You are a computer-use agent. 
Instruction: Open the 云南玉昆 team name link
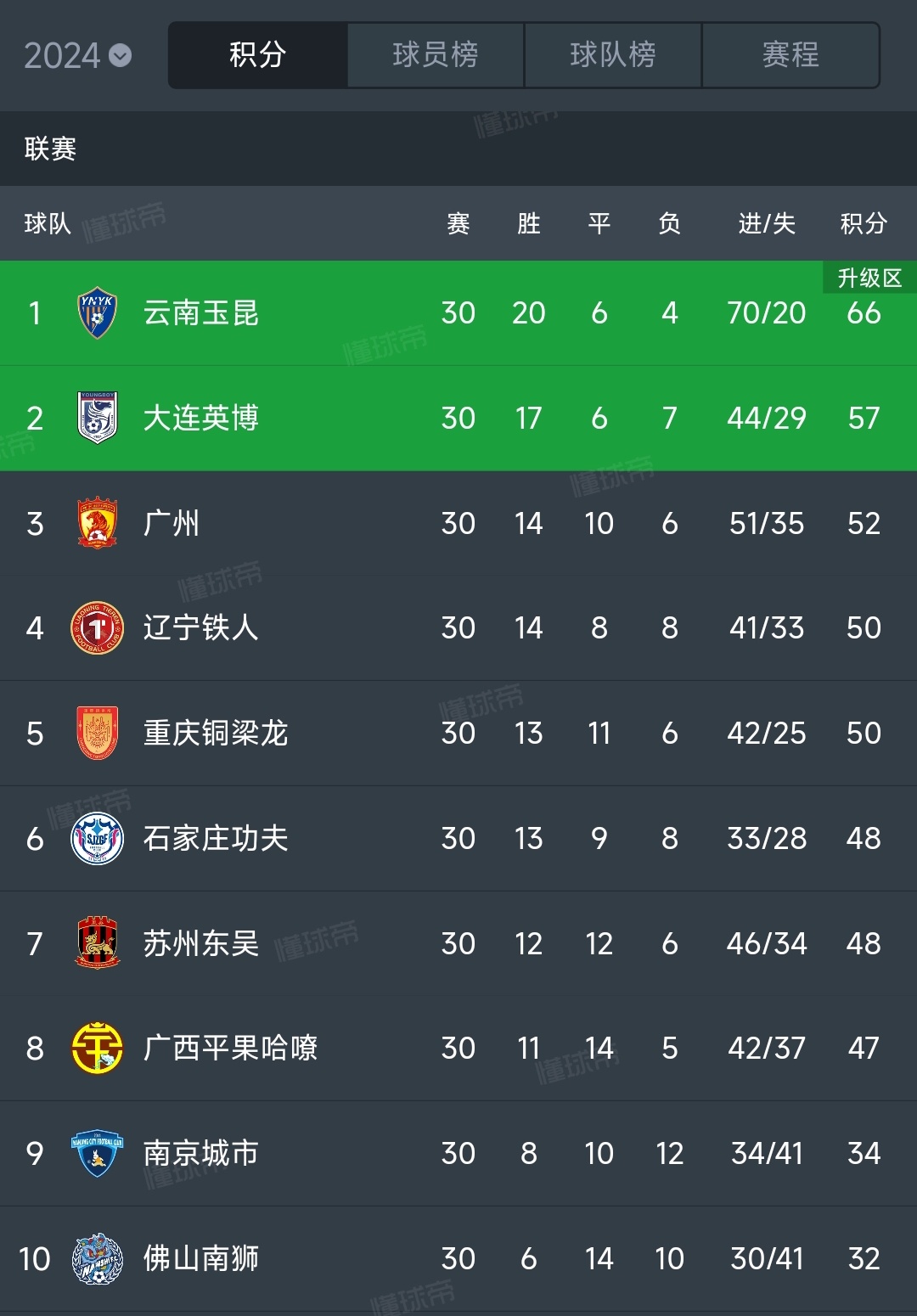[201, 312]
